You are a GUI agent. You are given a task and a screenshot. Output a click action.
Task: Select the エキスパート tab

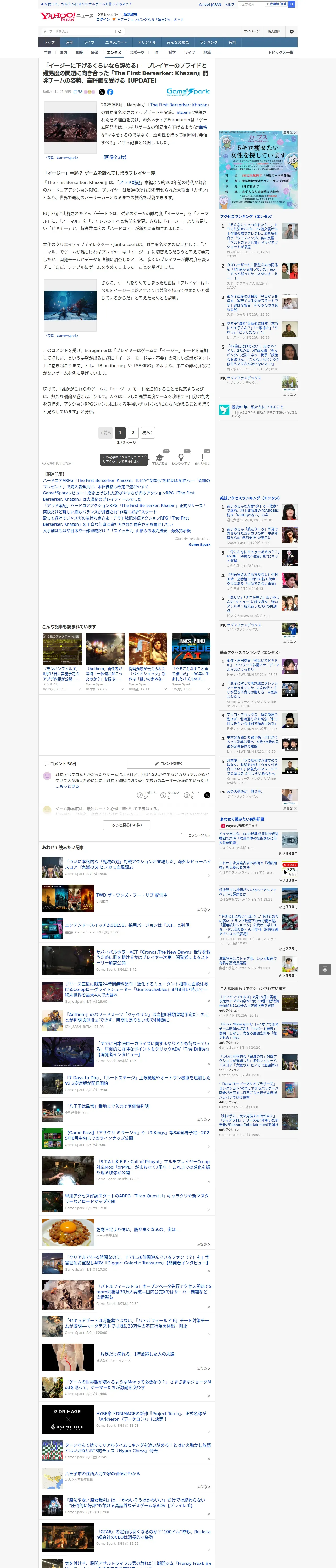click(116, 43)
